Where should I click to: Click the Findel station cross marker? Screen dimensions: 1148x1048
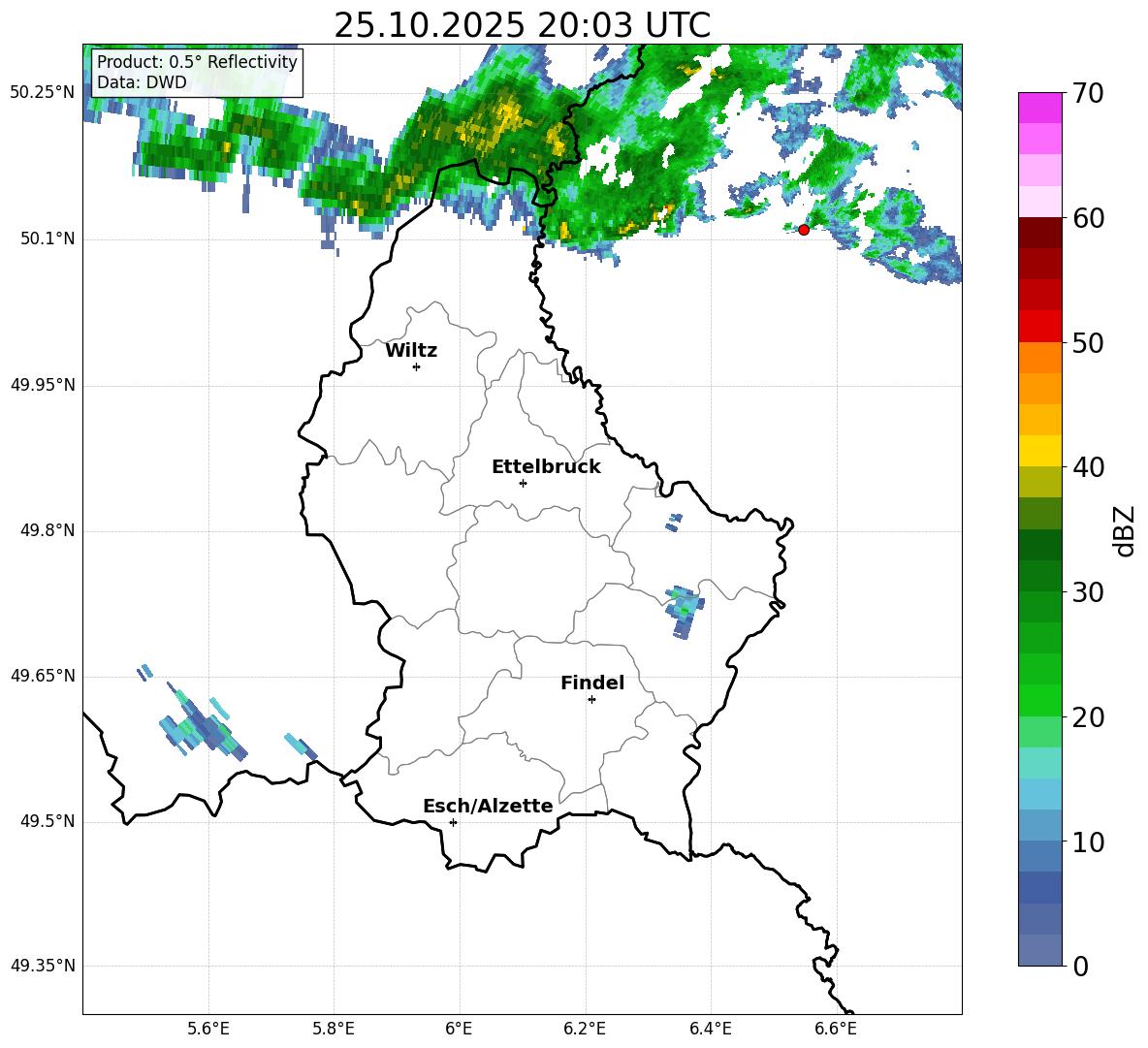[x=591, y=700]
